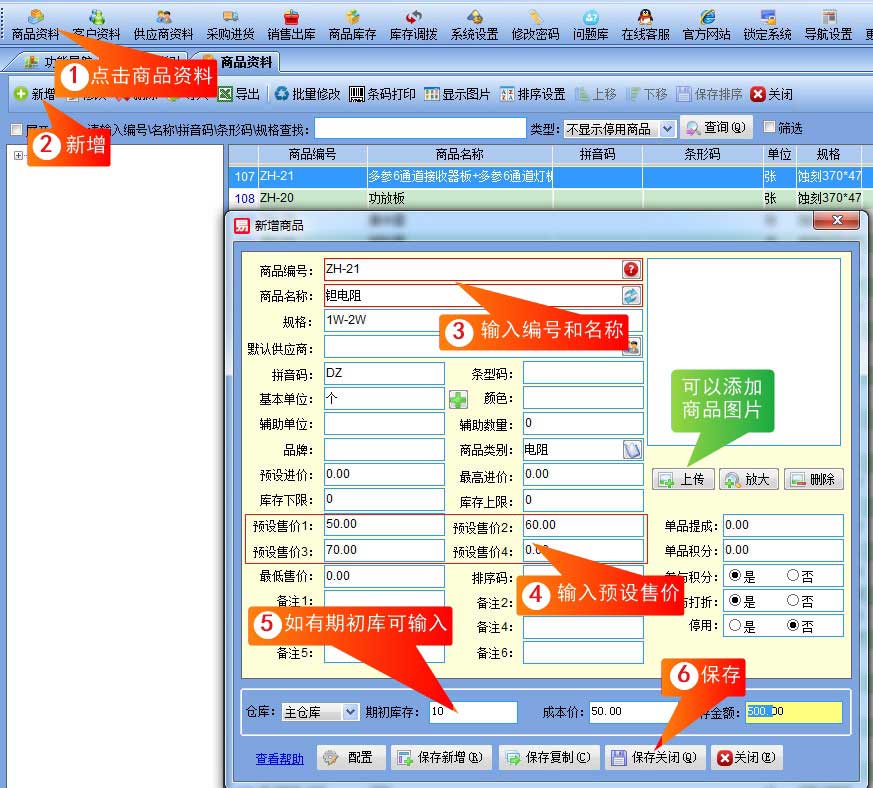Click 条码打印 barcode print
The image size is (873, 788).
[382, 94]
